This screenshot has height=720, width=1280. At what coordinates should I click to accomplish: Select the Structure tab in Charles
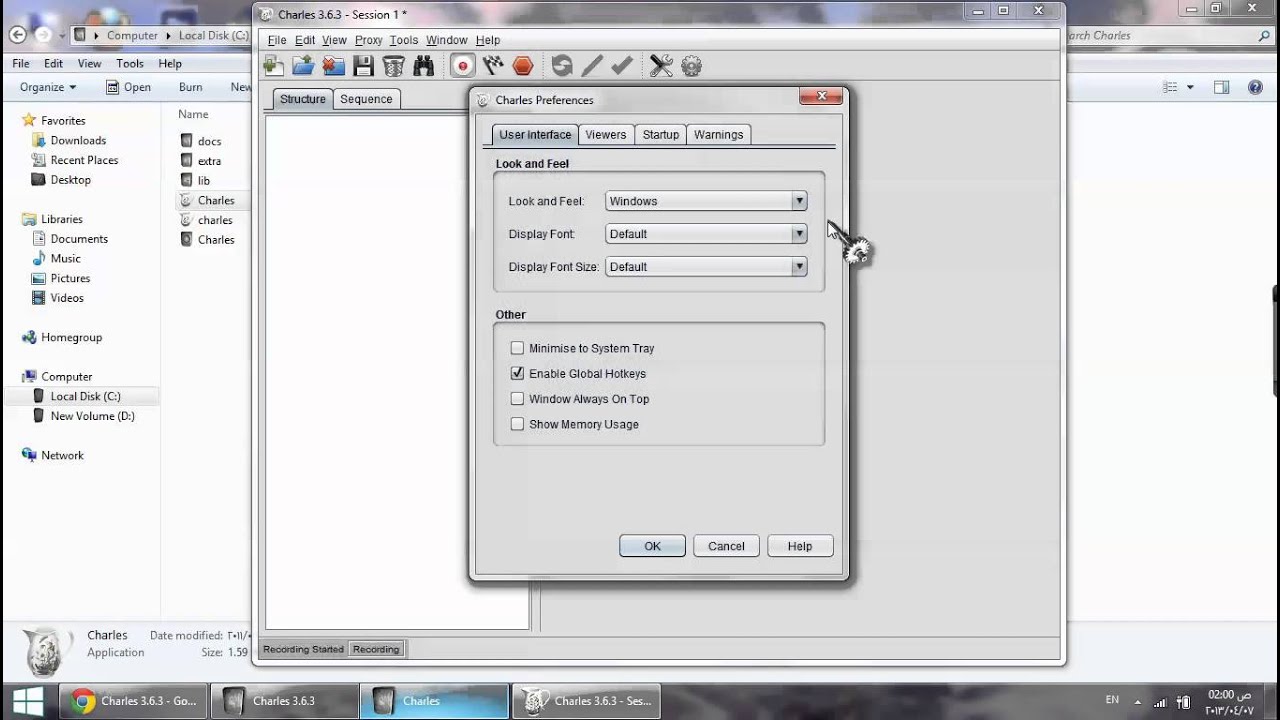coord(303,99)
